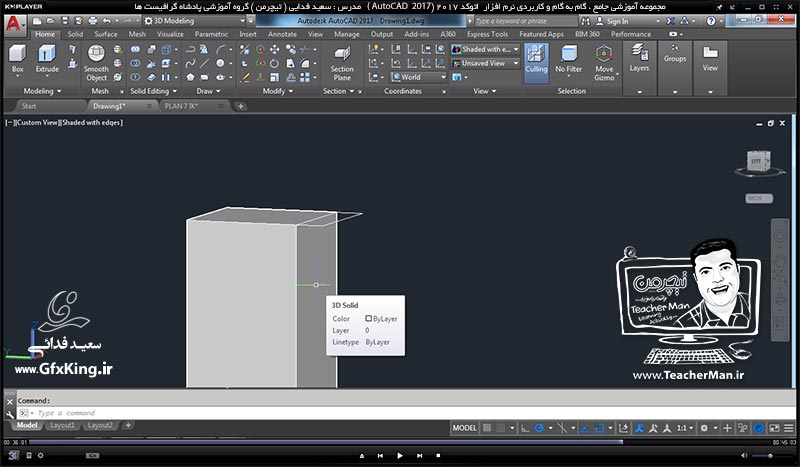Switch to the Layout1 tab
800x467 pixels.
tap(62, 425)
